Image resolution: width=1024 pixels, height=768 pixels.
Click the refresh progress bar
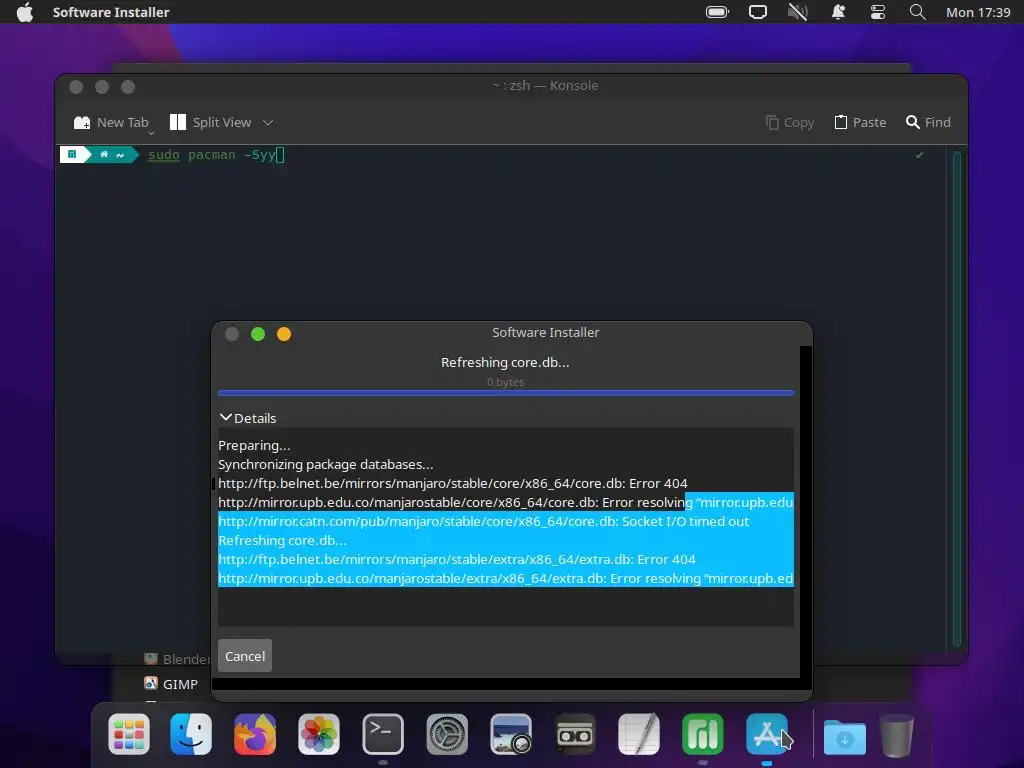[505, 393]
